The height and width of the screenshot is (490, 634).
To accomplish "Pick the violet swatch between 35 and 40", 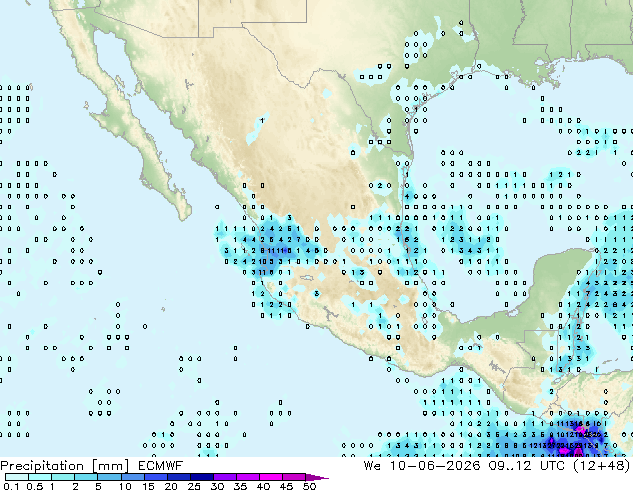I will [247, 477].
